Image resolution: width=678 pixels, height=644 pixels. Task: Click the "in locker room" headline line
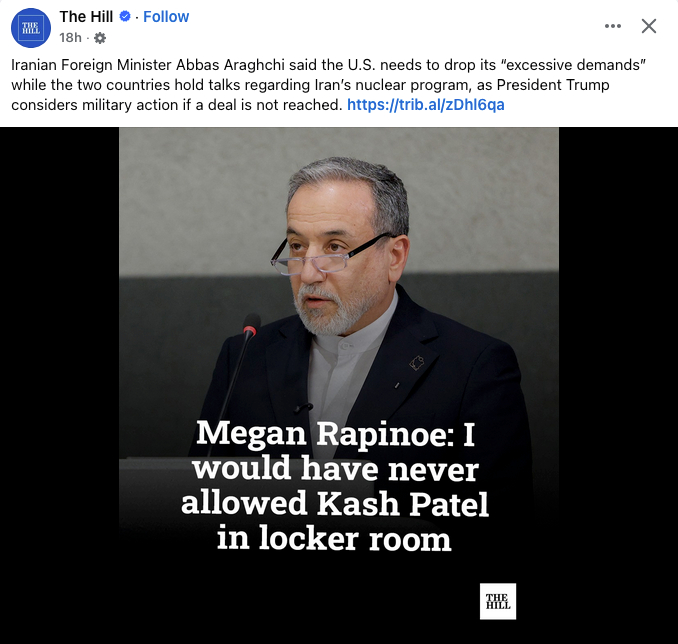click(x=334, y=538)
